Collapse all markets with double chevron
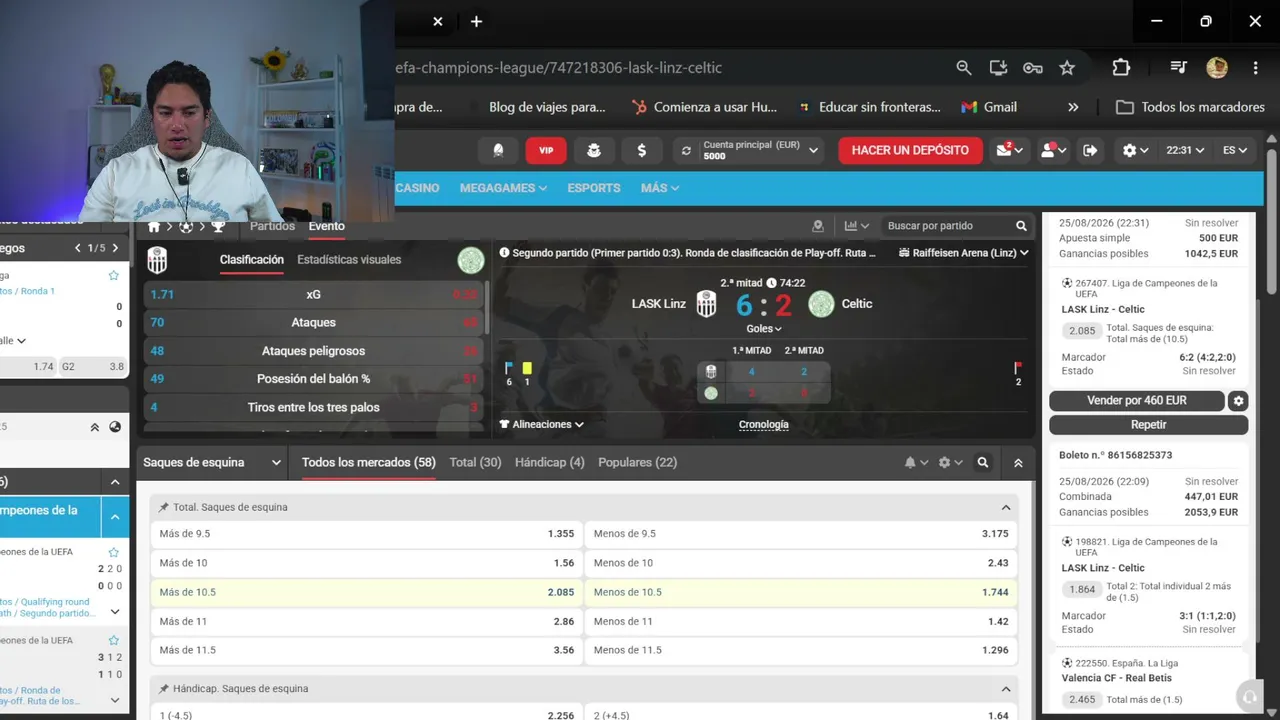The height and width of the screenshot is (720, 1280). [1018, 462]
